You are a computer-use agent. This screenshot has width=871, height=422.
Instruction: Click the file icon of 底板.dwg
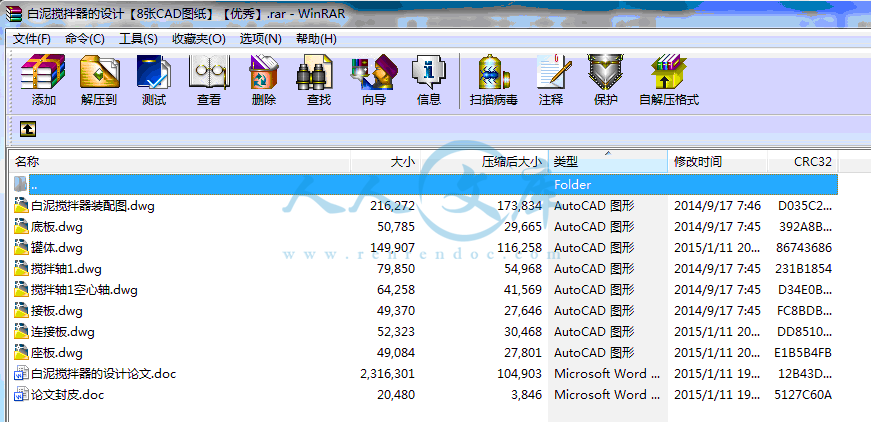[21, 227]
